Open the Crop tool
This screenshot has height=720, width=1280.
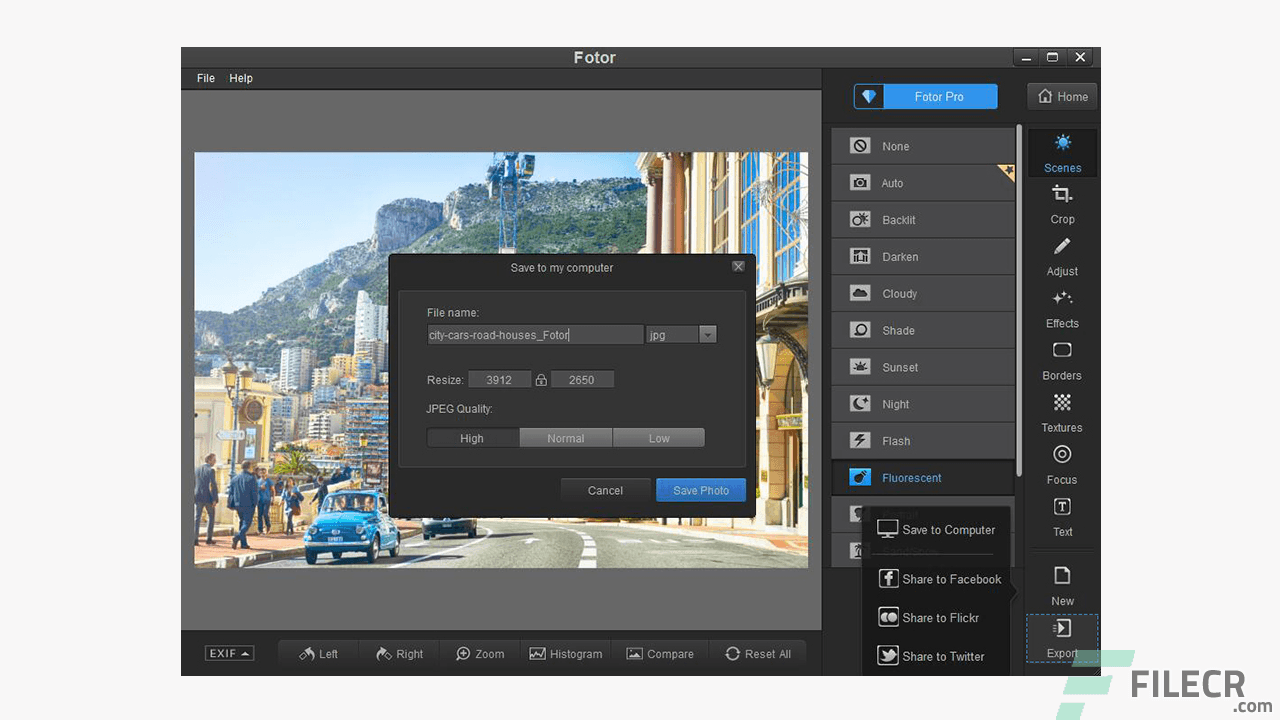coord(1062,205)
